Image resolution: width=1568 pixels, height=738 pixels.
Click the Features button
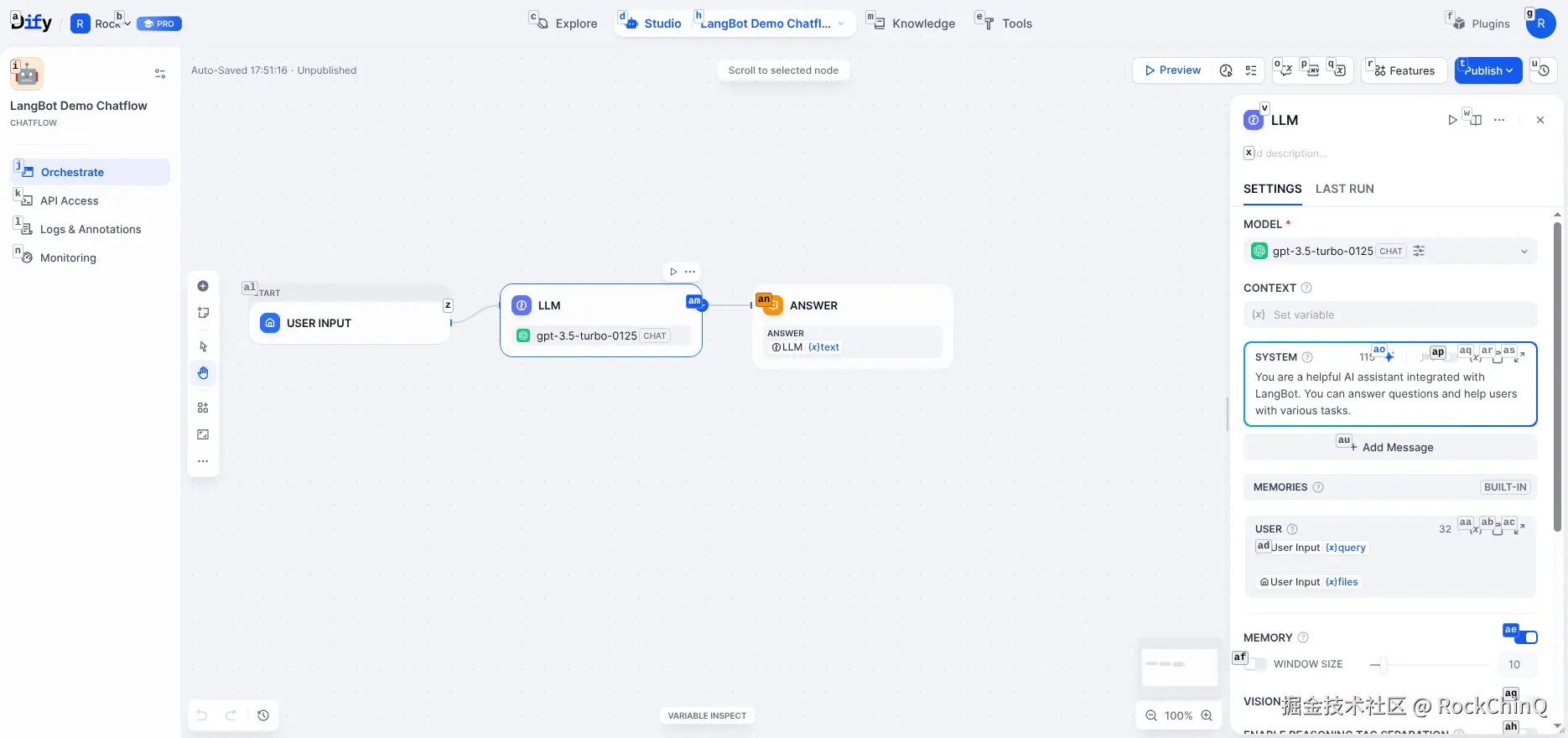point(1404,70)
